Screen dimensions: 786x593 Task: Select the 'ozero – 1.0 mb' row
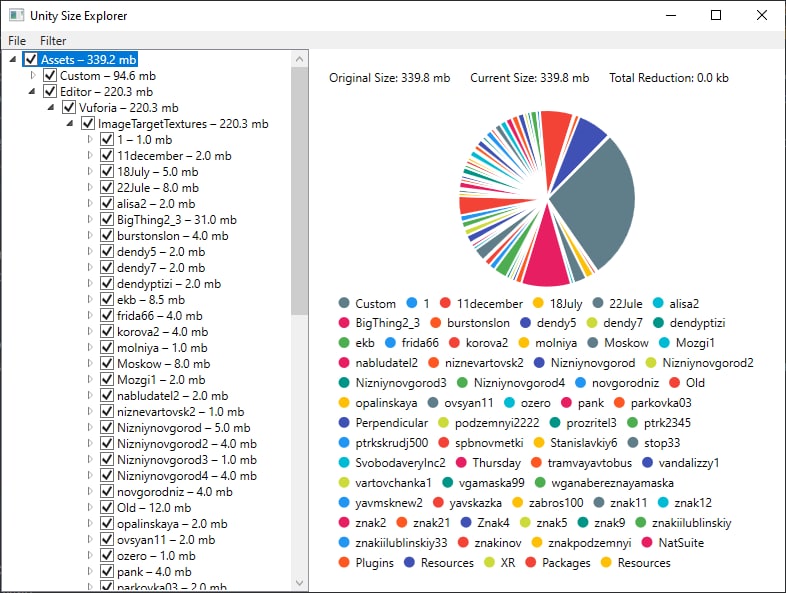click(x=156, y=556)
